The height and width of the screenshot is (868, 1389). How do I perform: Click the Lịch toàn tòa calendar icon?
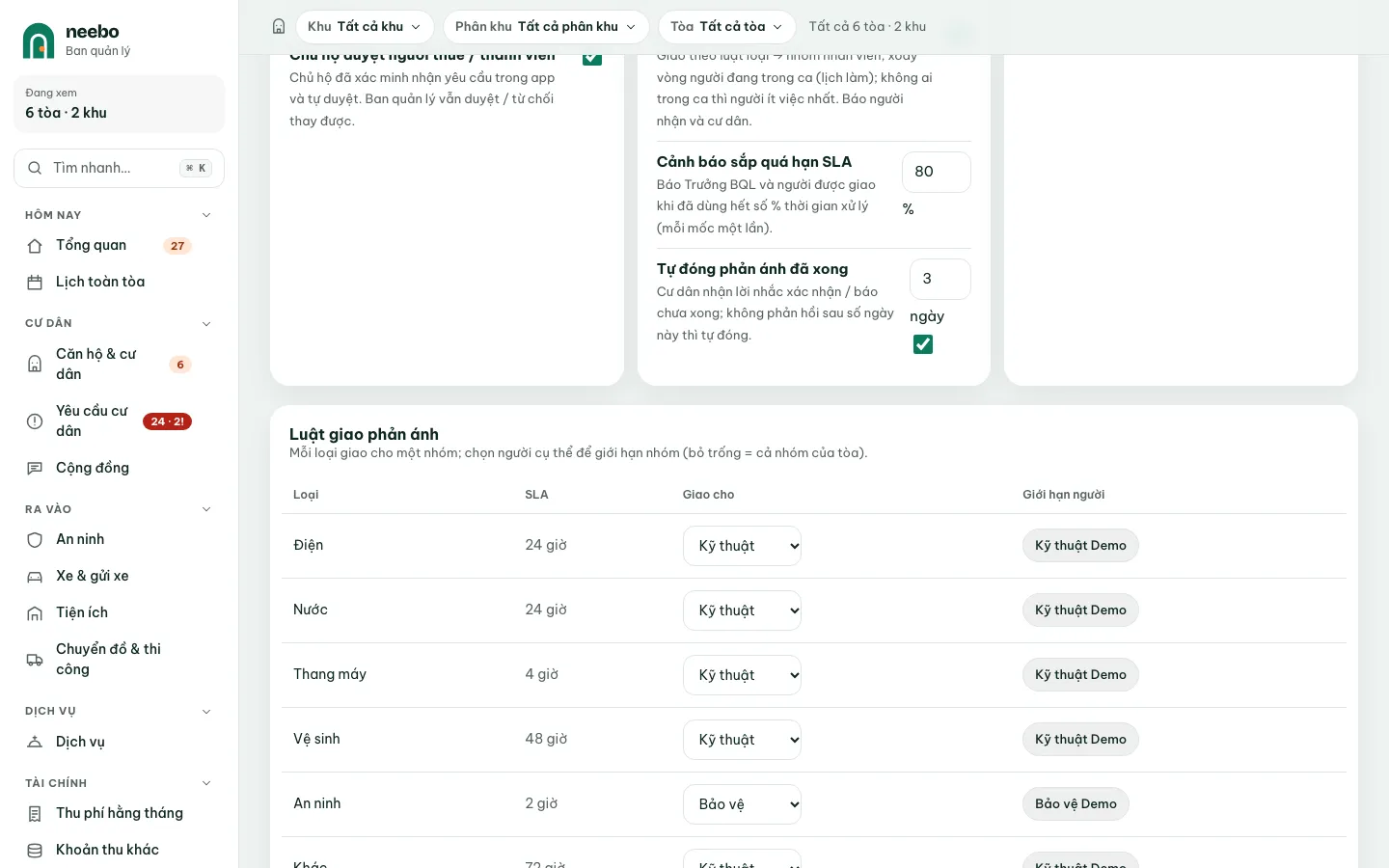[x=35, y=283]
